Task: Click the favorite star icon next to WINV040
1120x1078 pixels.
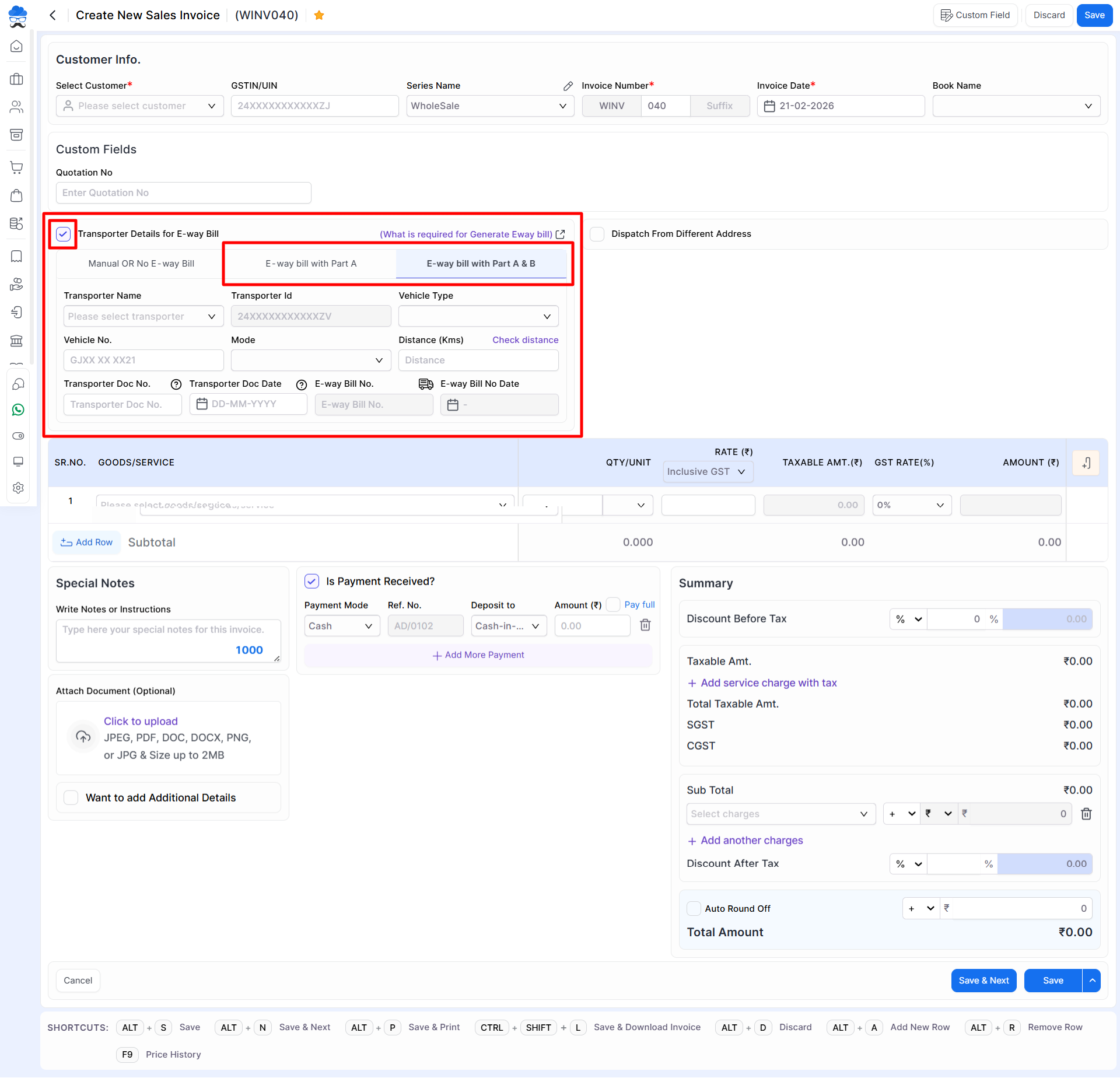Action: click(x=318, y=15)
